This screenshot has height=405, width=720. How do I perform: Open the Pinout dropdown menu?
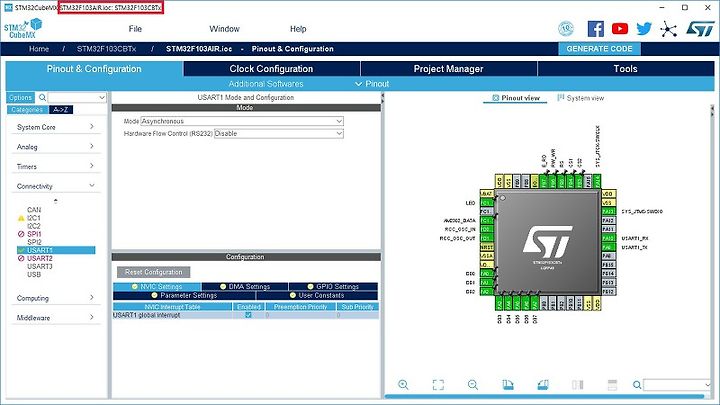click(x=372, y=84)
